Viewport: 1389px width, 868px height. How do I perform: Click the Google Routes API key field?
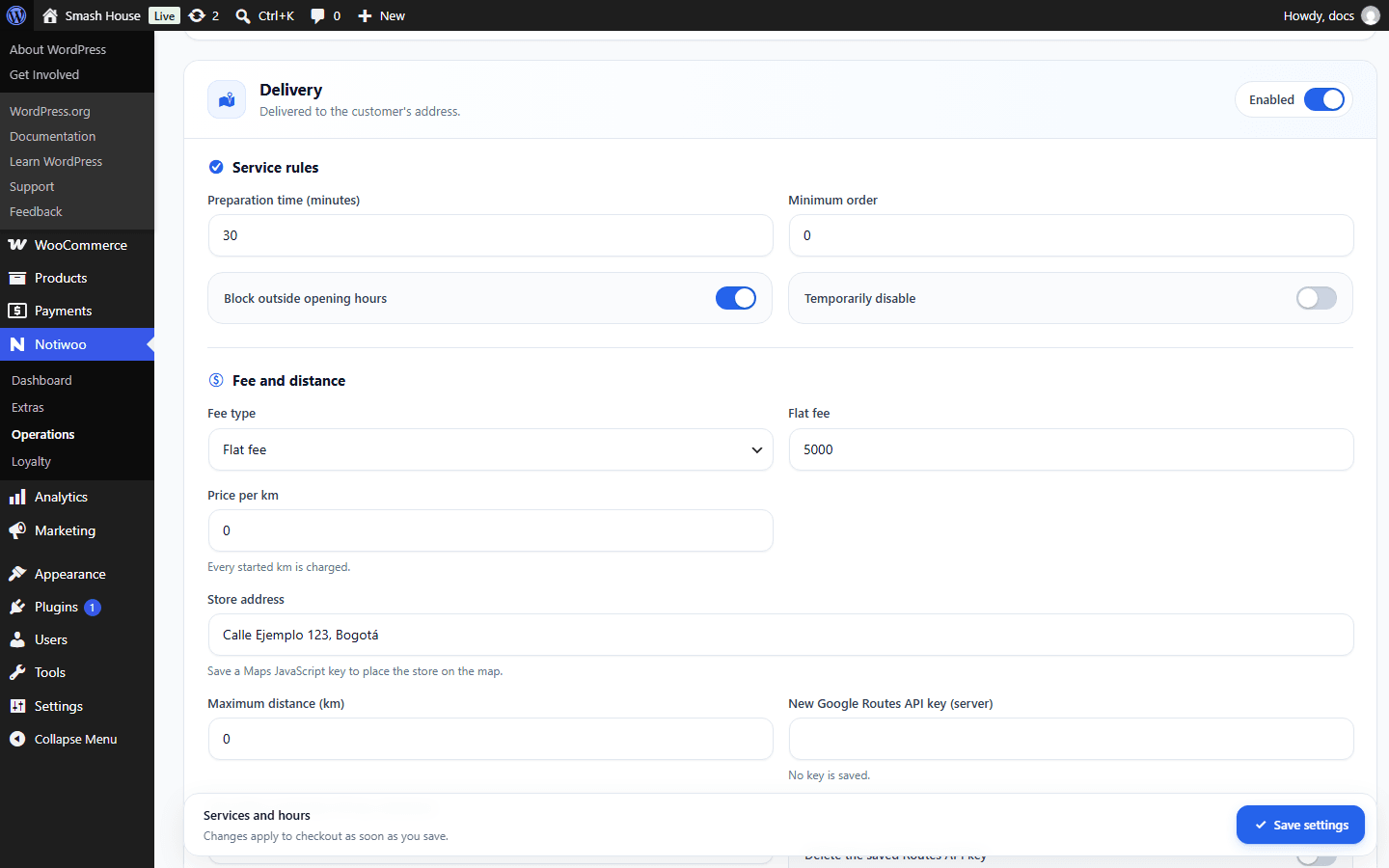point(1072,739)
